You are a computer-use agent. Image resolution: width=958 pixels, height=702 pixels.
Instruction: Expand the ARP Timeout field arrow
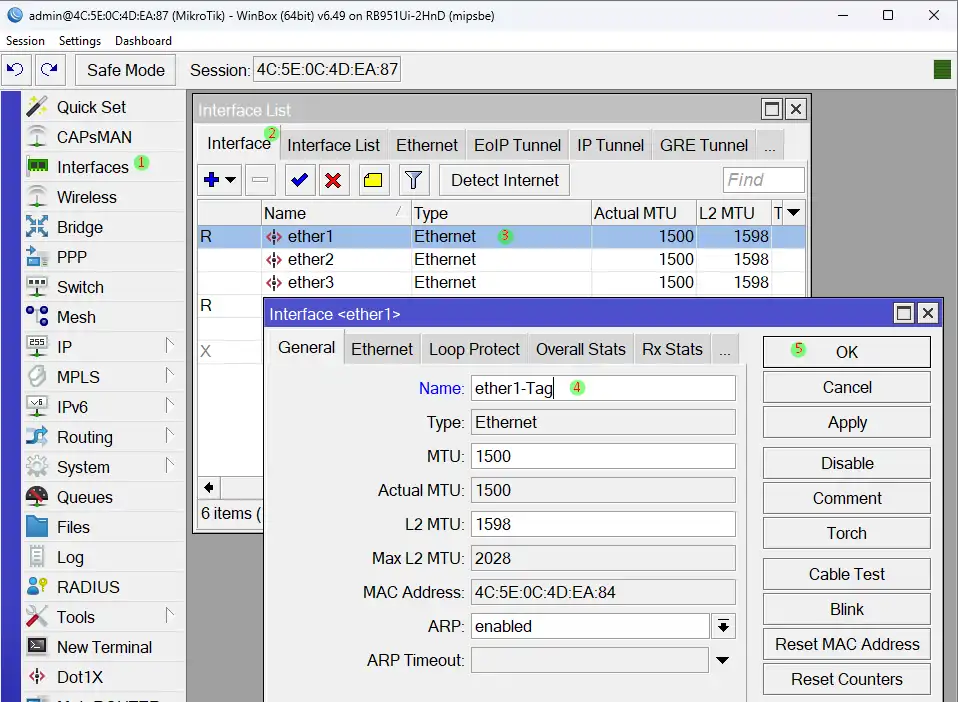(722, 660)
